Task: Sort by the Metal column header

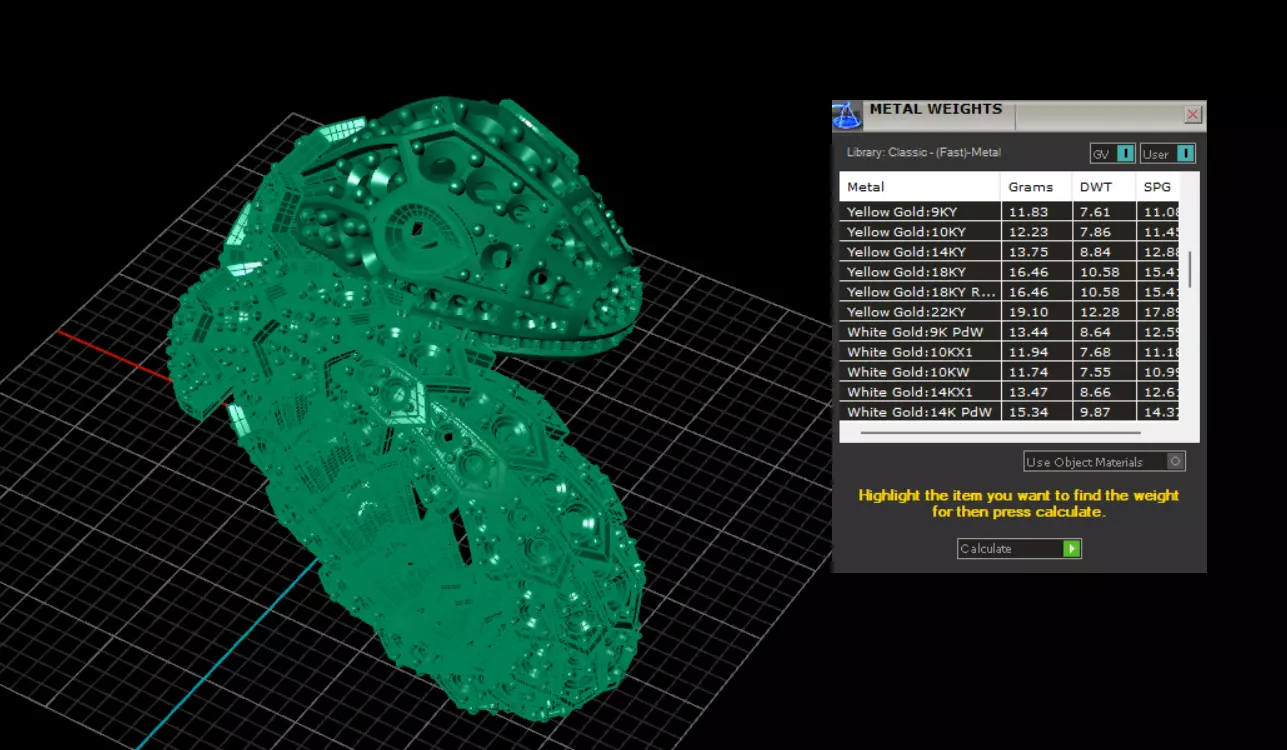Action: [x=920, y=187]
